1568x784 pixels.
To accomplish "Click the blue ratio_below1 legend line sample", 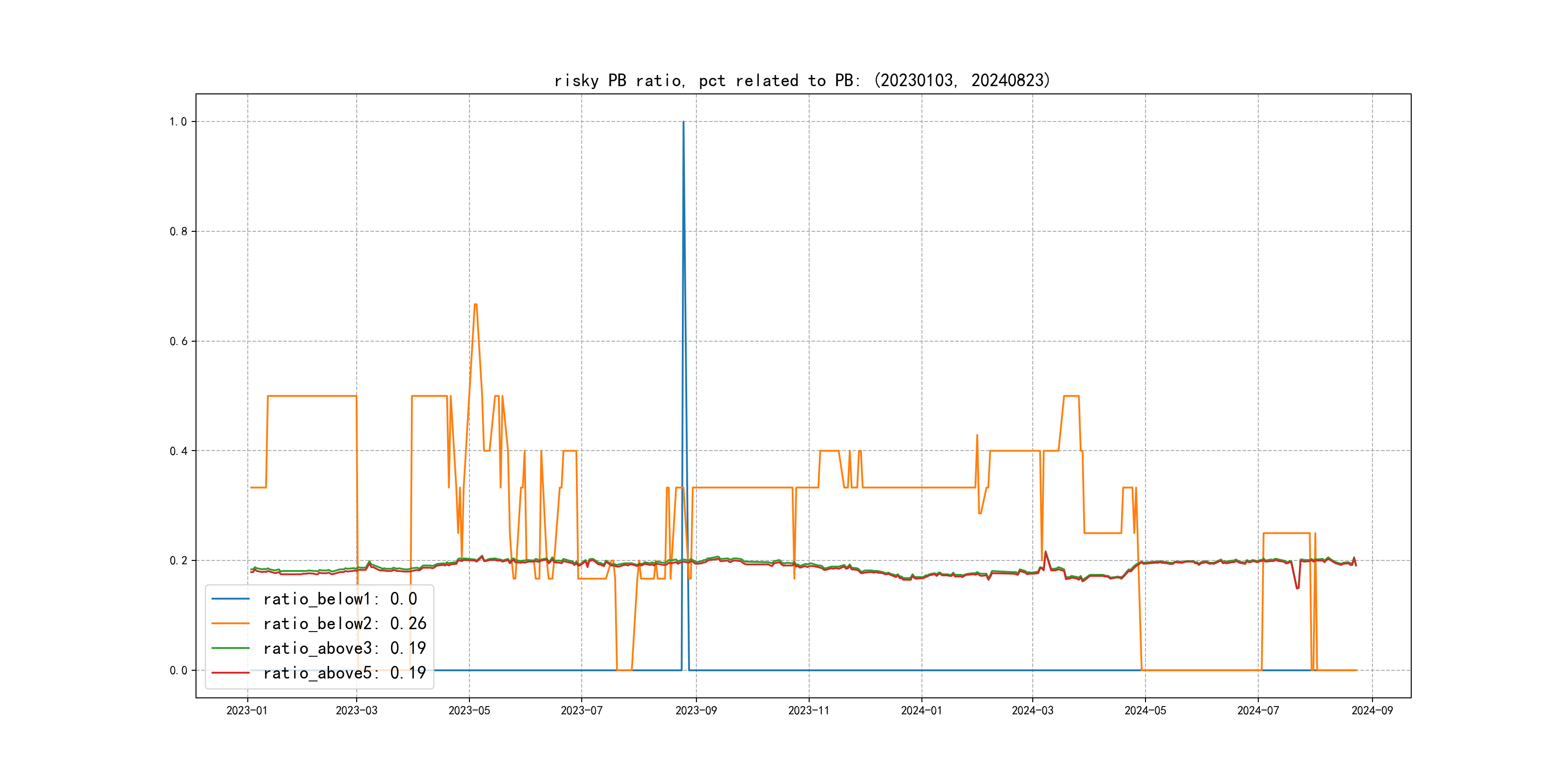I will [230, 599].
